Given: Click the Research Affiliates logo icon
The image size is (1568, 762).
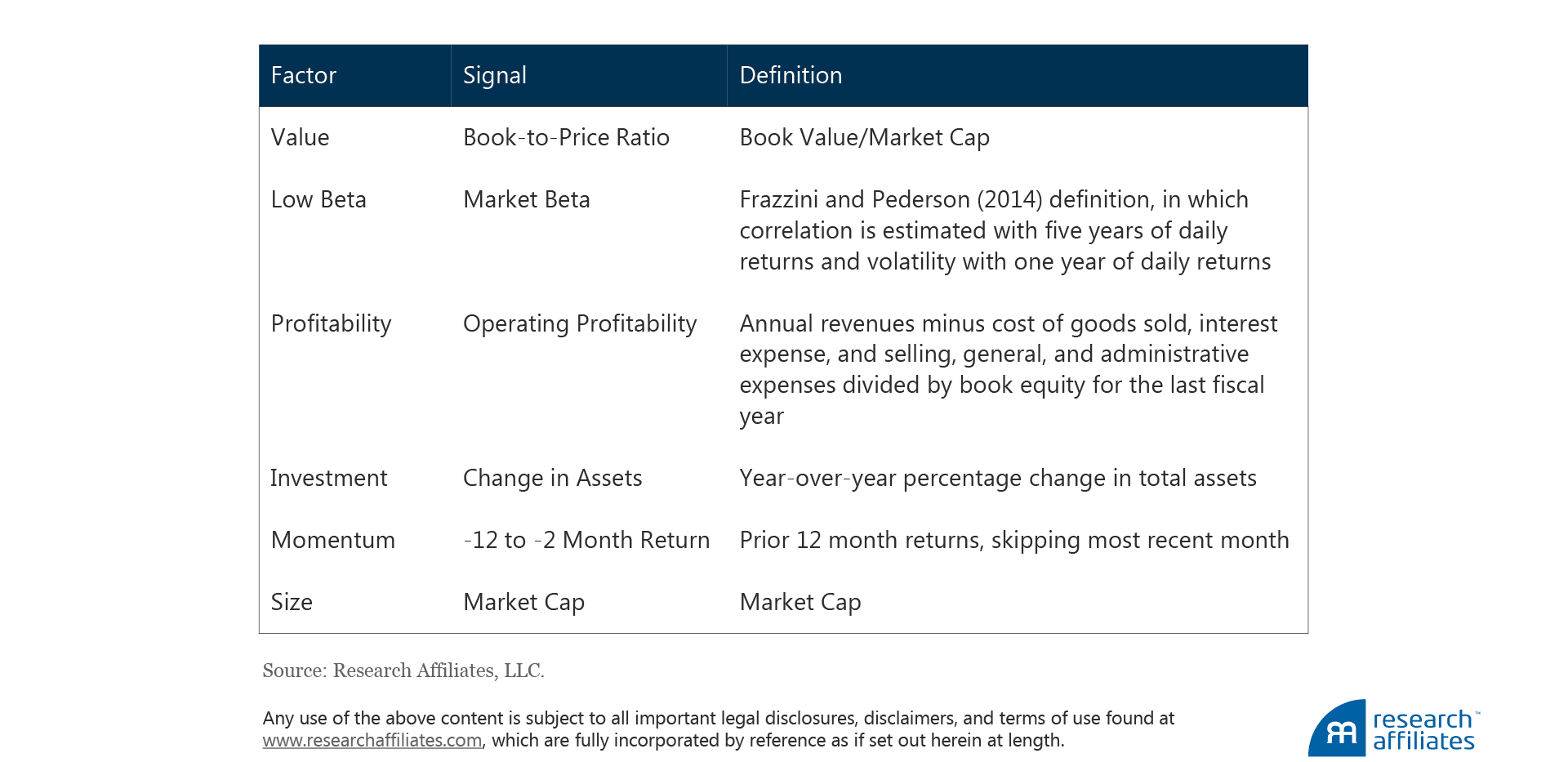Looking at the screenshot, I should [x=1339, y=730].
